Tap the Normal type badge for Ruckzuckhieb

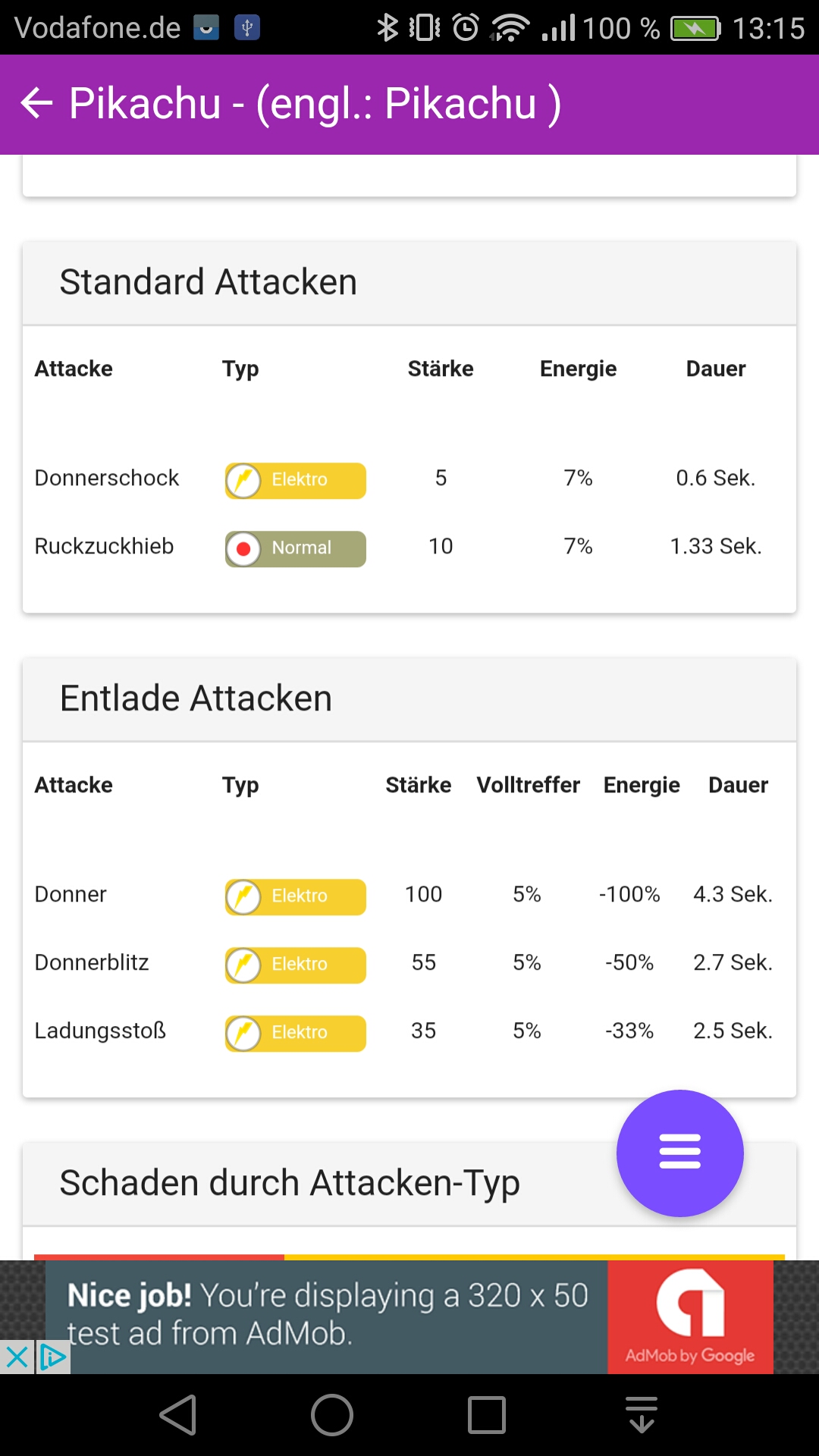point(296,548)
